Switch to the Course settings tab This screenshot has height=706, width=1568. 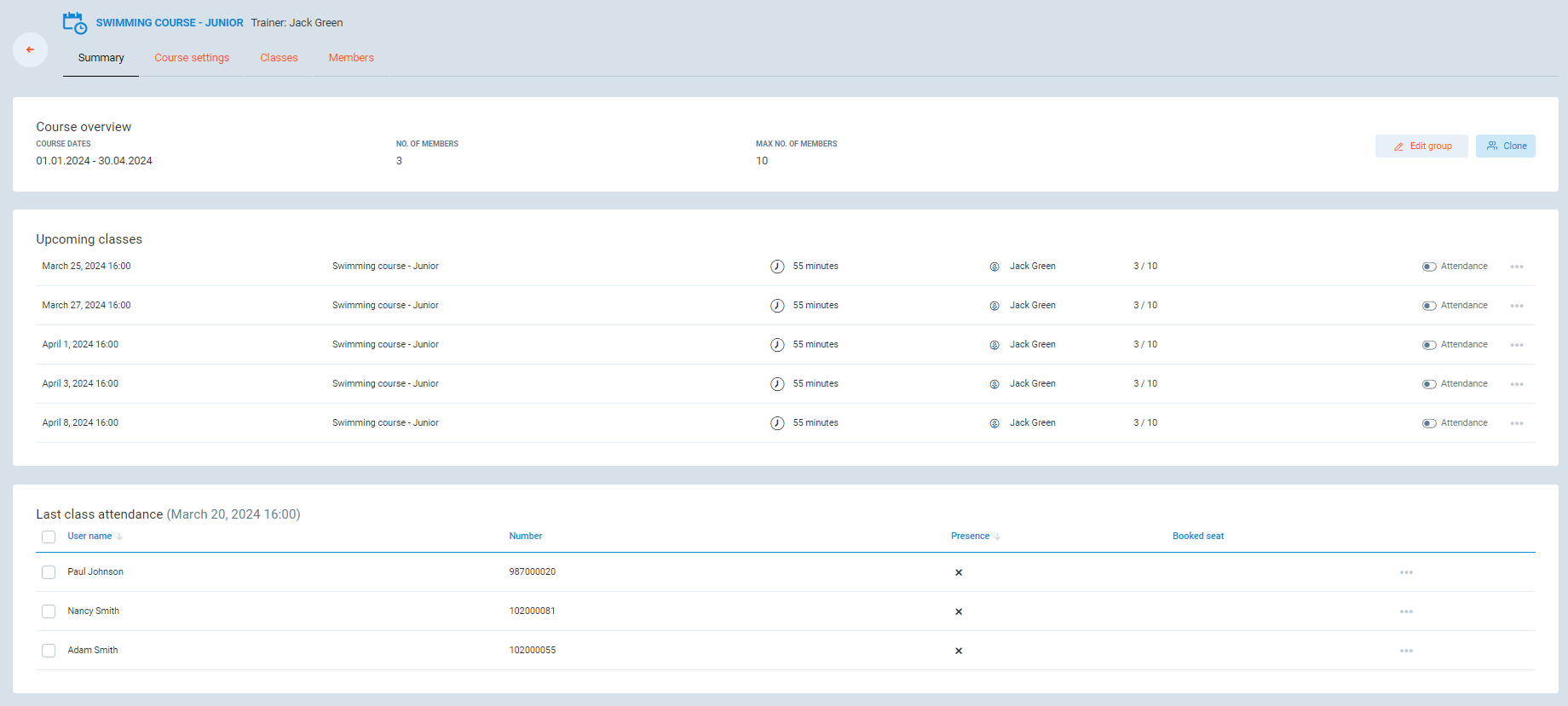coord(192,58)
